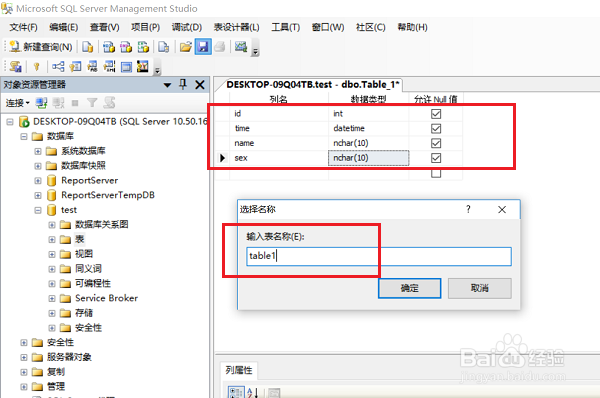Expand the 同义词 synonyms folder
Viewport: 600px width, 398px height.
52,269
